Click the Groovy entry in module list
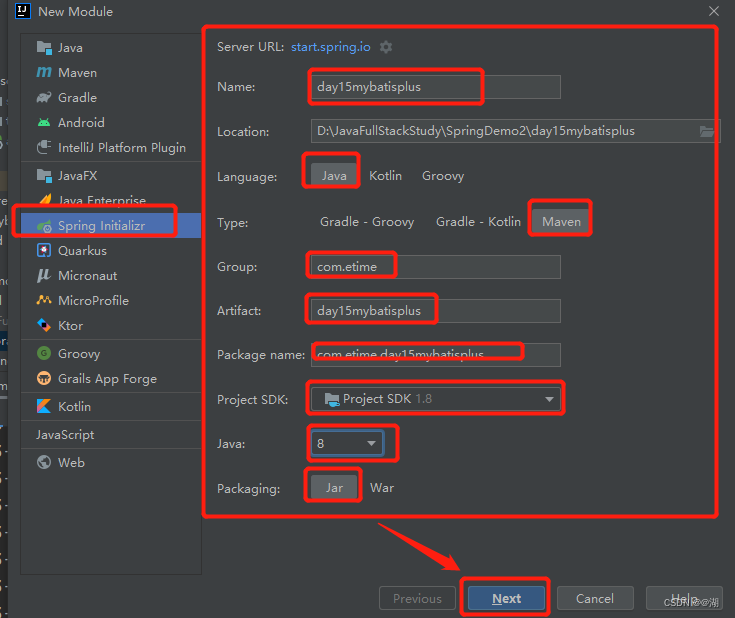 pyautogui.click(x=111, y=354)
